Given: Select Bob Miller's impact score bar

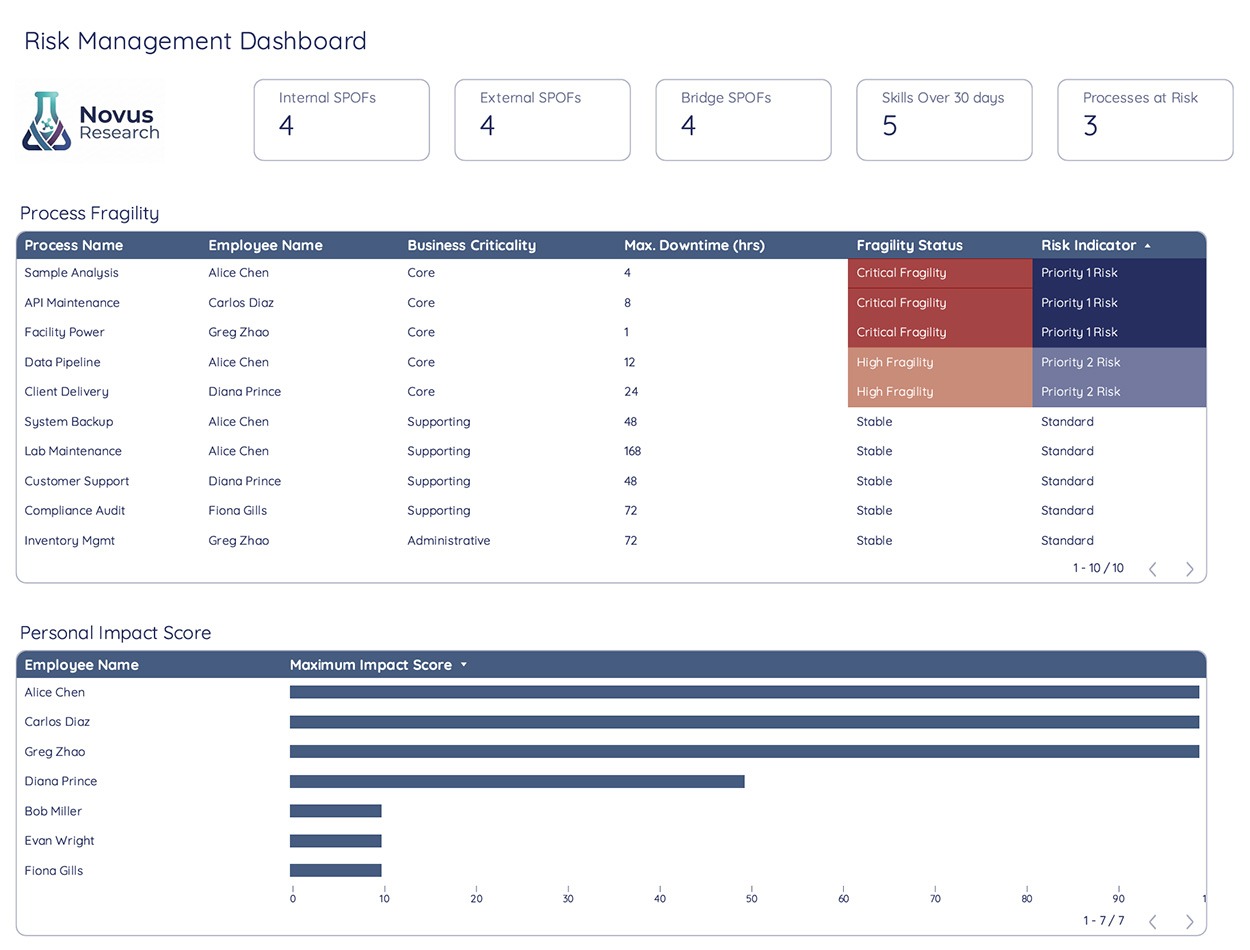Looking at the screenshot, I should coord(336,811).
